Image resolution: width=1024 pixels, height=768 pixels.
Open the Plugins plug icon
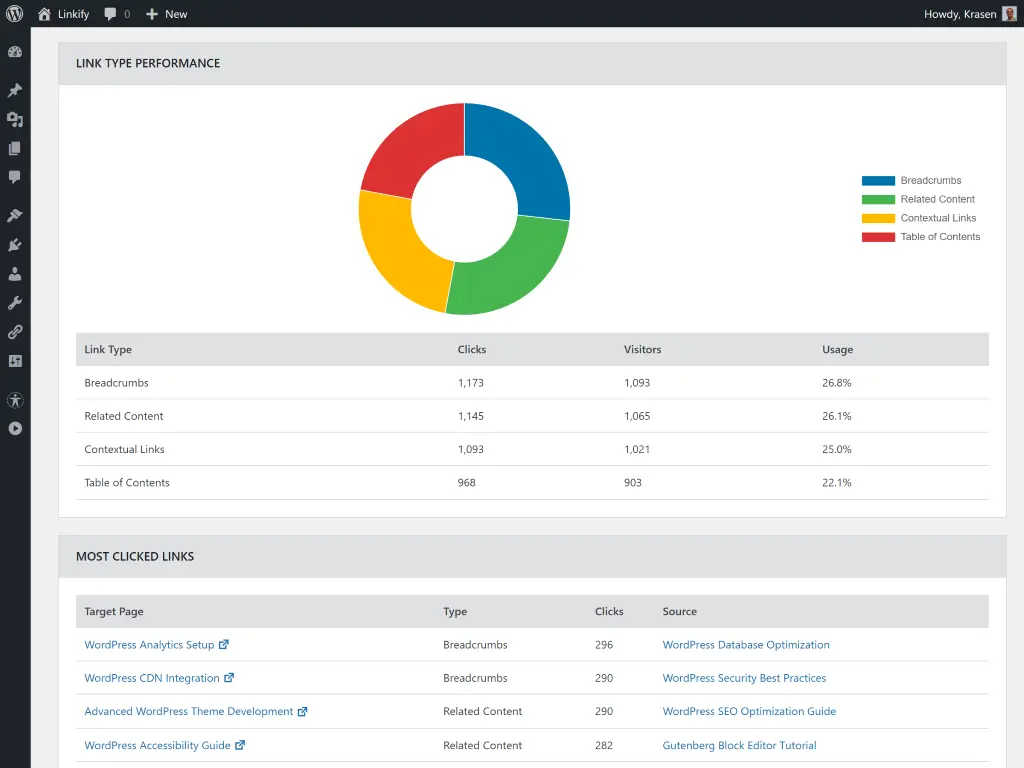(15, 244)
